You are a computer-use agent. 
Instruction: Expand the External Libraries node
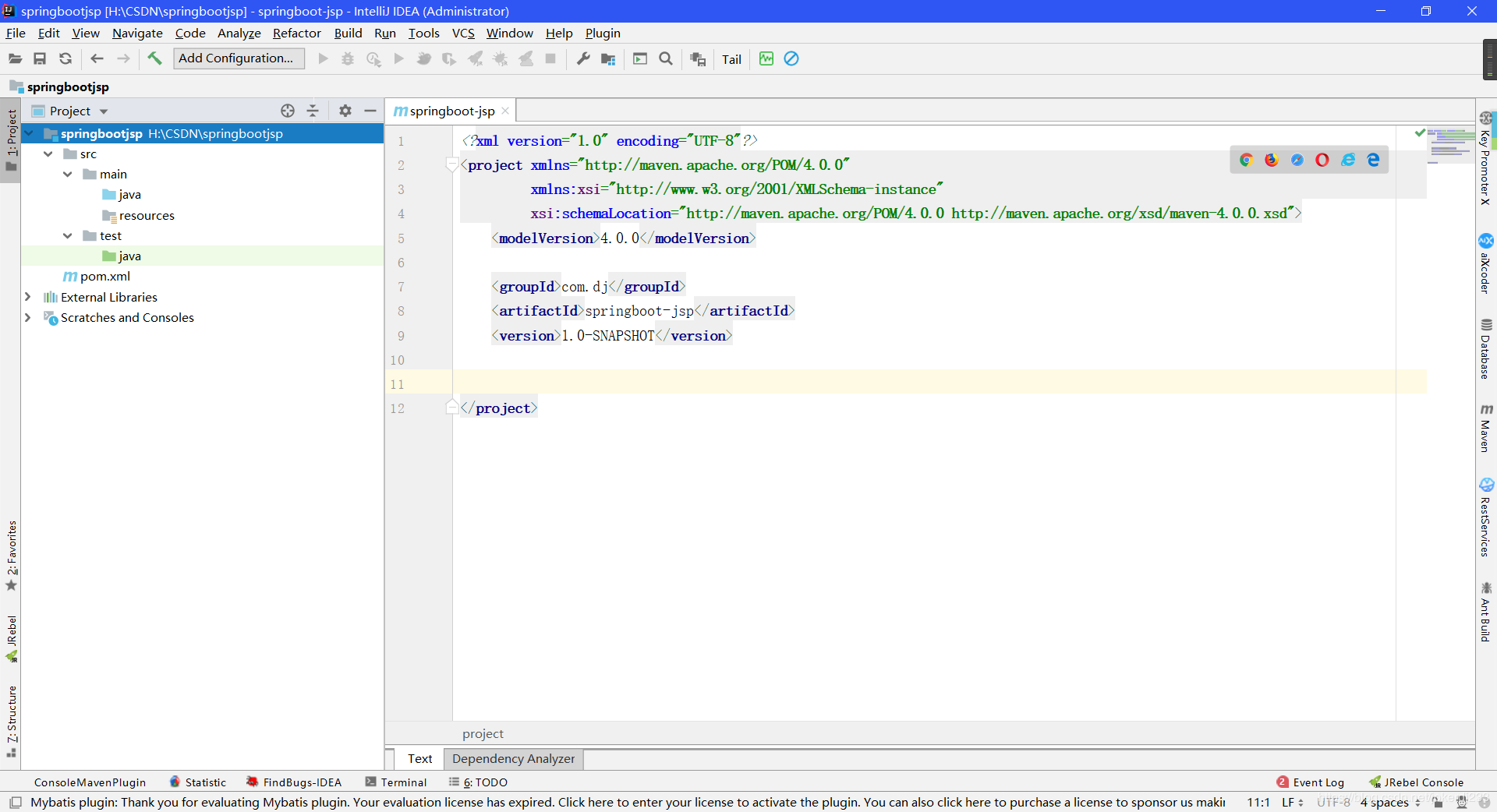(28, 297)
